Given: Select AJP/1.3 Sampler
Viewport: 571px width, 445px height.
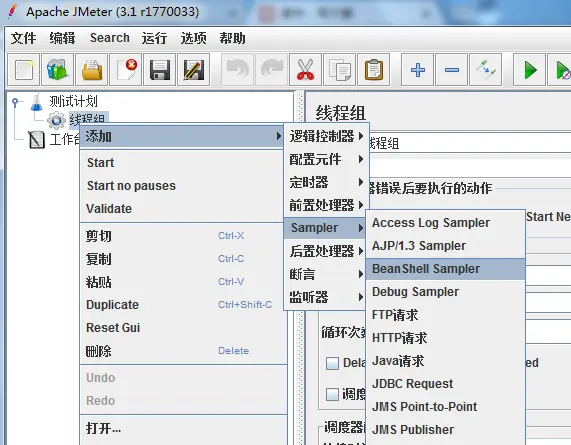Looking at the screenshot, I should click(x=445, y=246).
